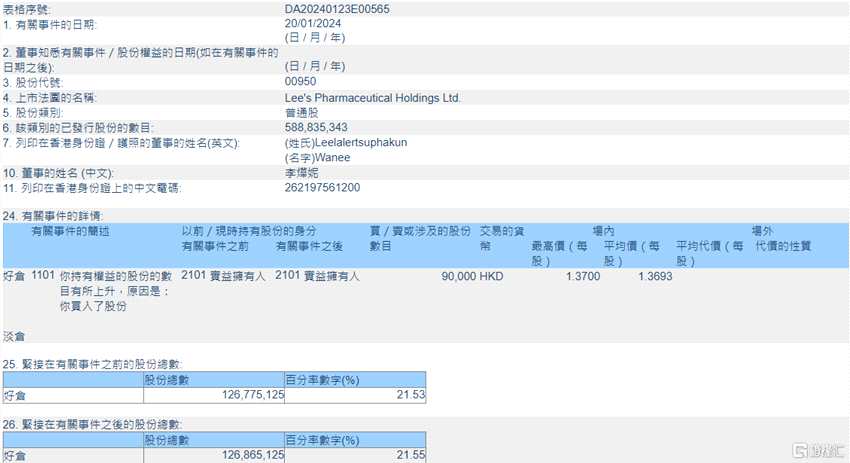Click 場內 on-exchange column header
Screen dimensions: 850x463
tap(603, 232)
